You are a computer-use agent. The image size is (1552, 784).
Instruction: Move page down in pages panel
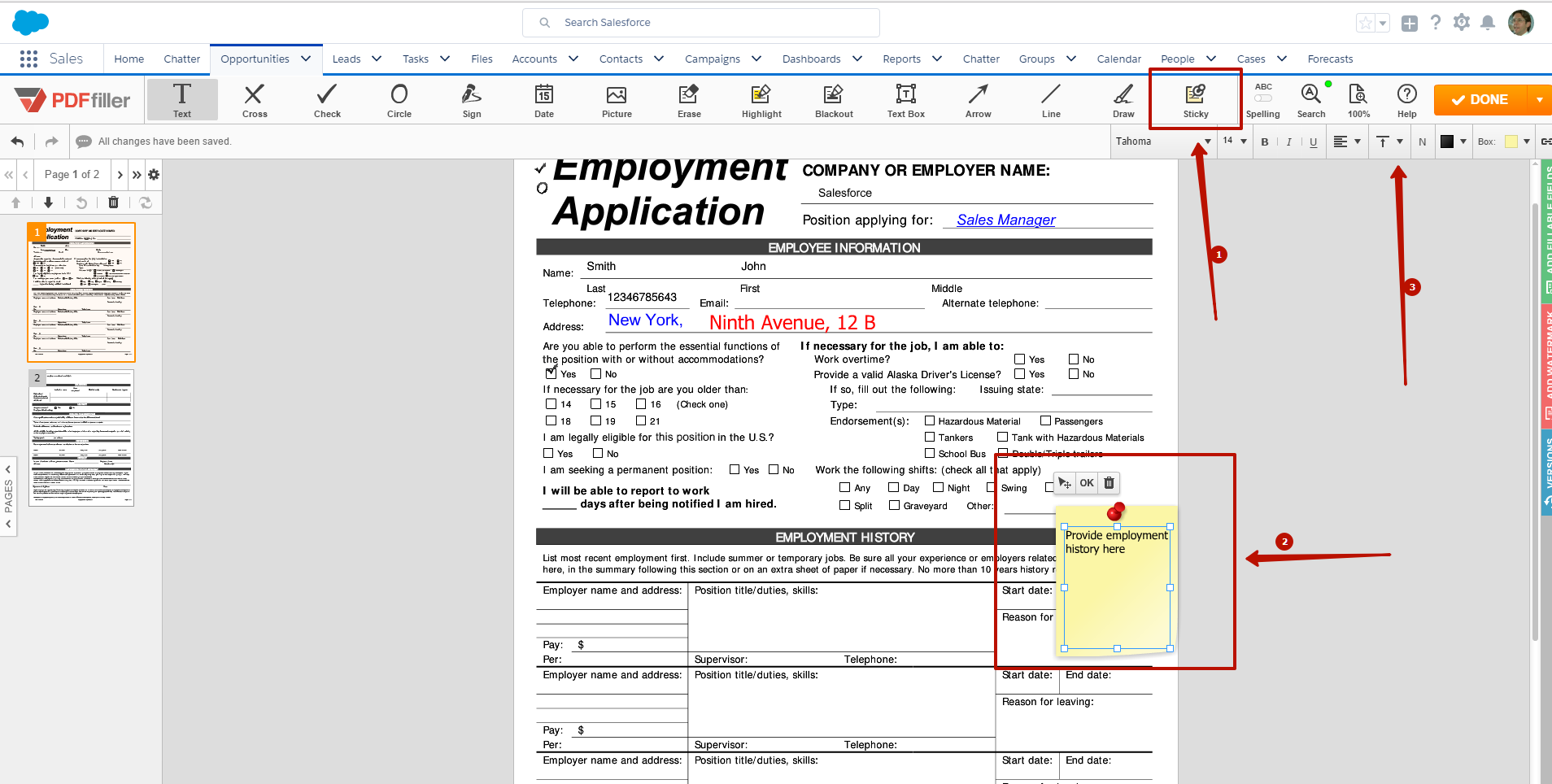(48, 203)
